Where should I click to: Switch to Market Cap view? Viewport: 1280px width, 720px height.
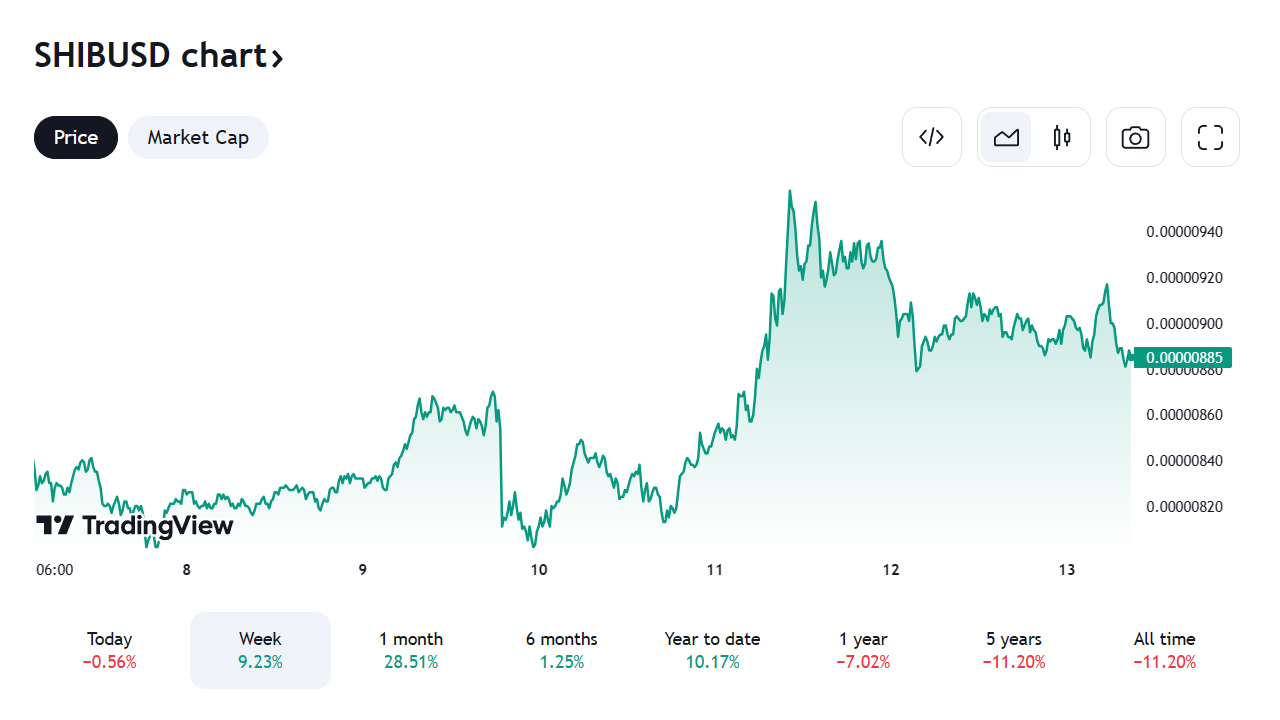click(198, 137)
